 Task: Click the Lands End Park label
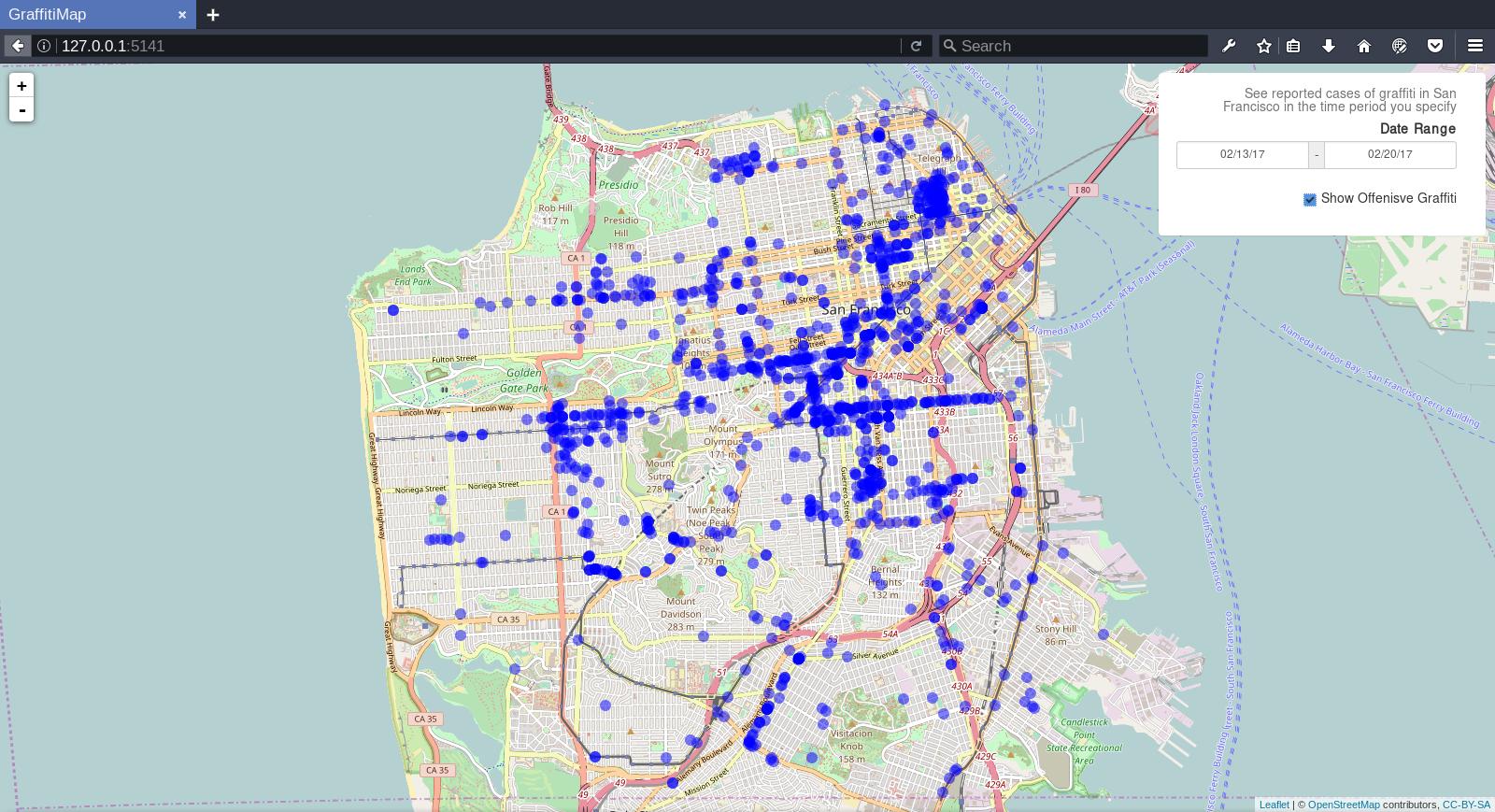pyautogui.click(x=413, y=276)
